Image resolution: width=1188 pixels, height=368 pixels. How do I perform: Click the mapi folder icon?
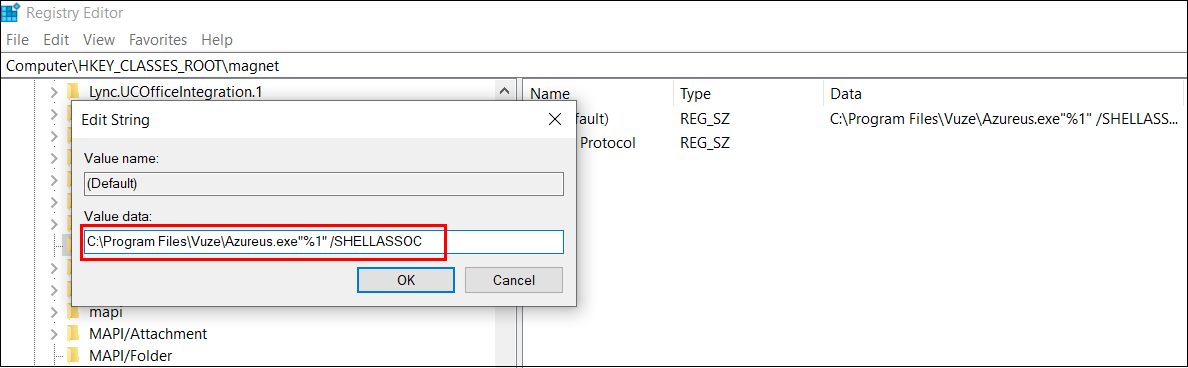click(73, 312)
